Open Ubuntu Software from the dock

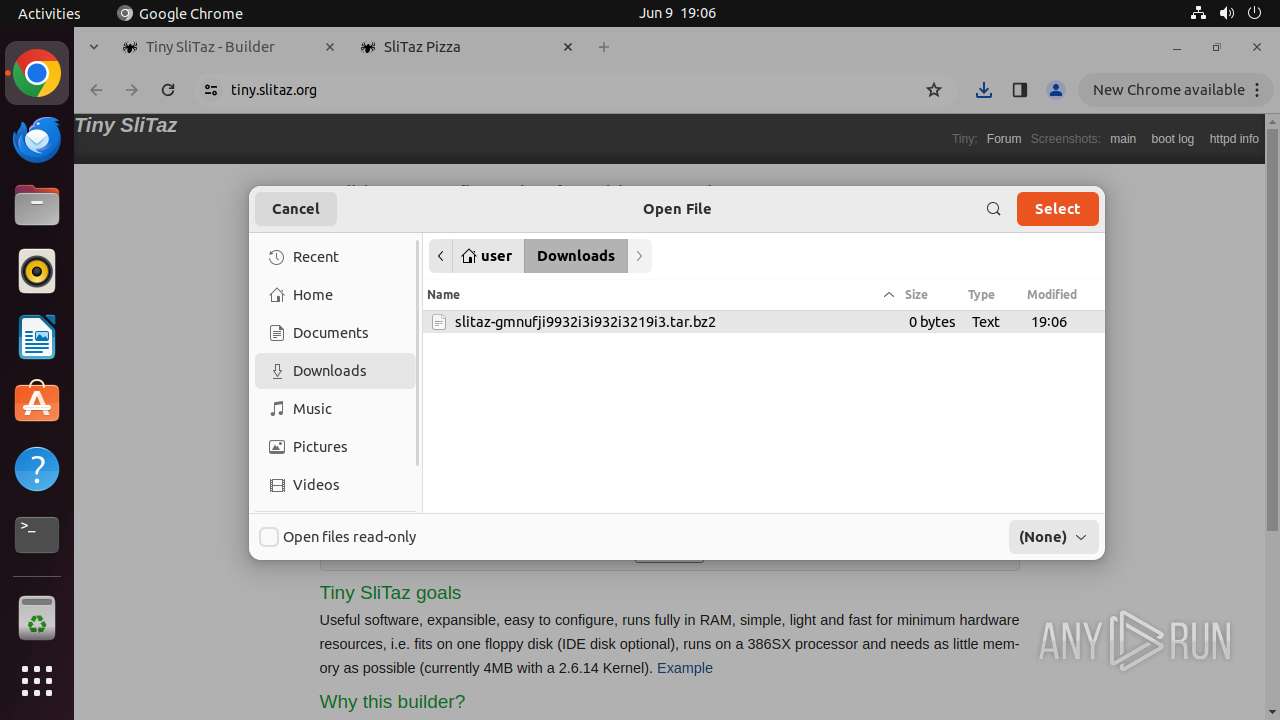click(37, 403)
